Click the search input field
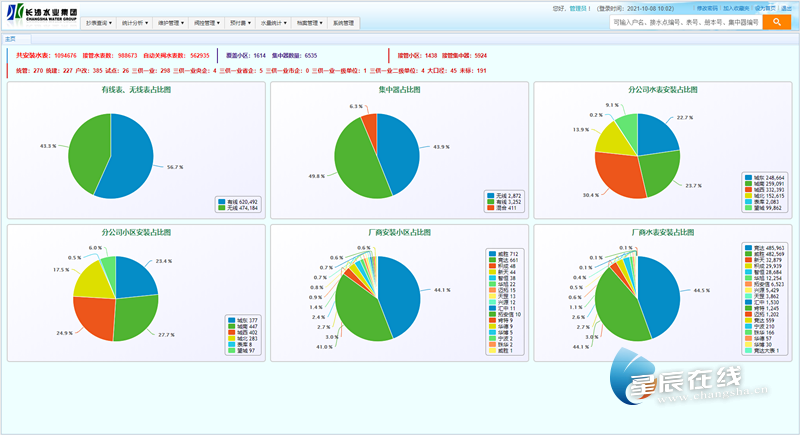The width and height of the screenshot is (800, 435). tap(685, 21)
